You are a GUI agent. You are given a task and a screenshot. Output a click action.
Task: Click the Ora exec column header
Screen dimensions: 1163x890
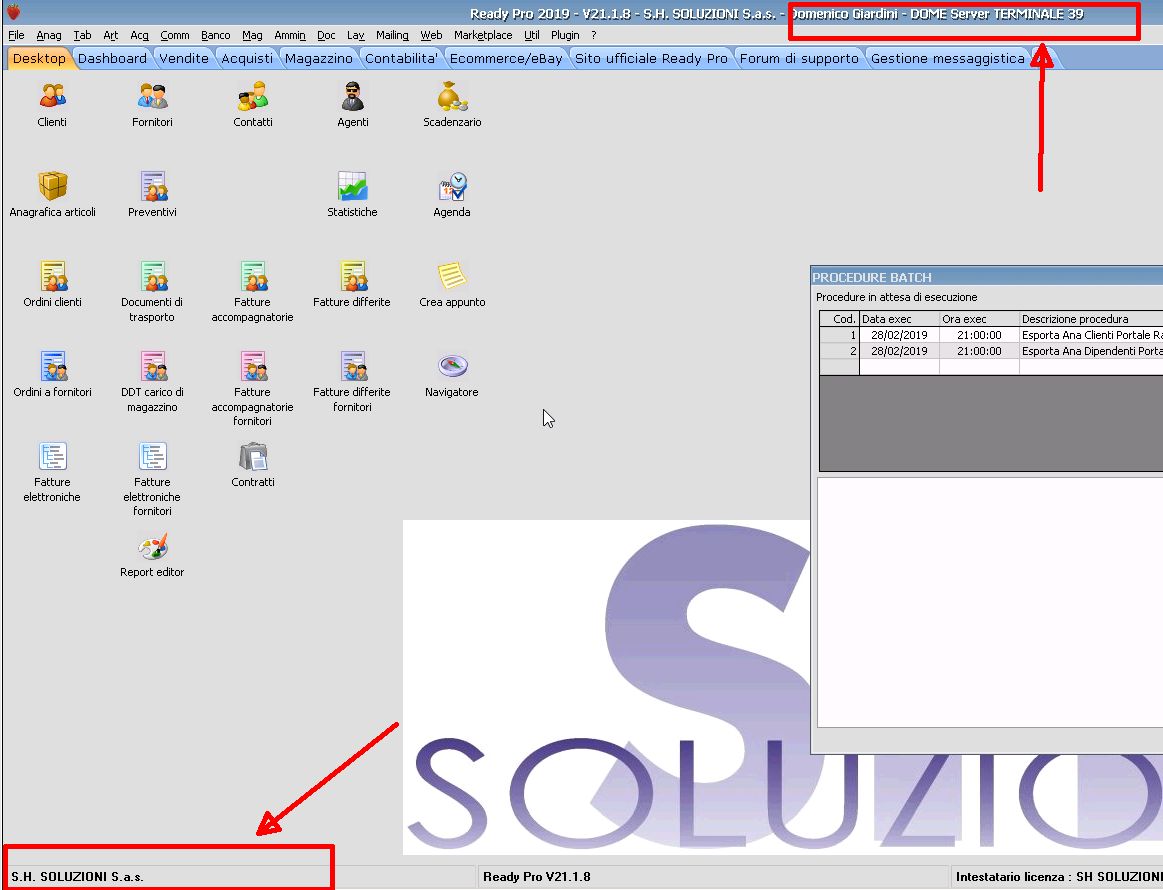(x=979, y=319)
